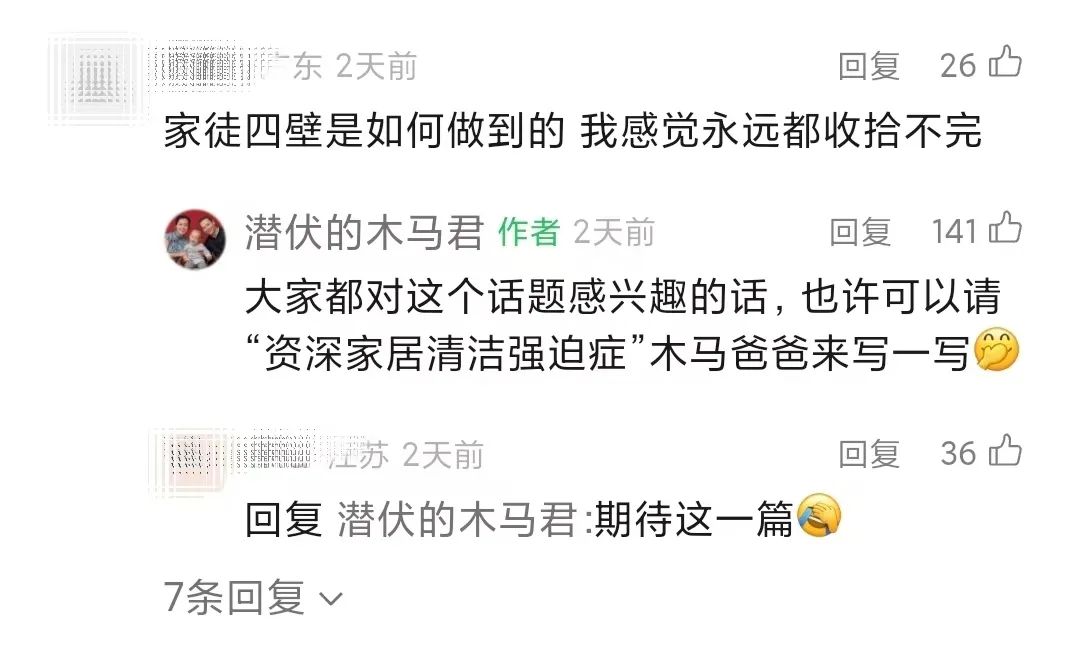The height and width of the screenshot is (662, 1080).
Task: Like the author's comment with 141 likes
Action: (1006, 228)
